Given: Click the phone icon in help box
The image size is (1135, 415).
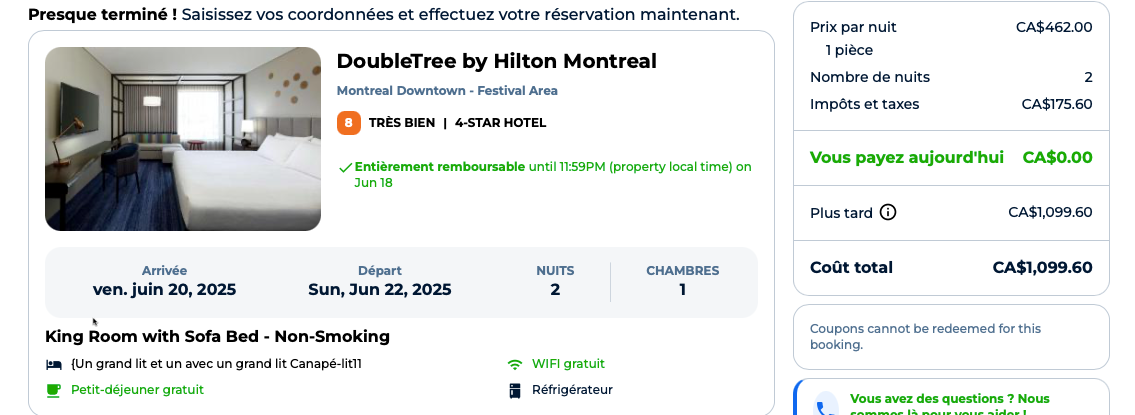Looking at the screenshot, I should (824, 407).
